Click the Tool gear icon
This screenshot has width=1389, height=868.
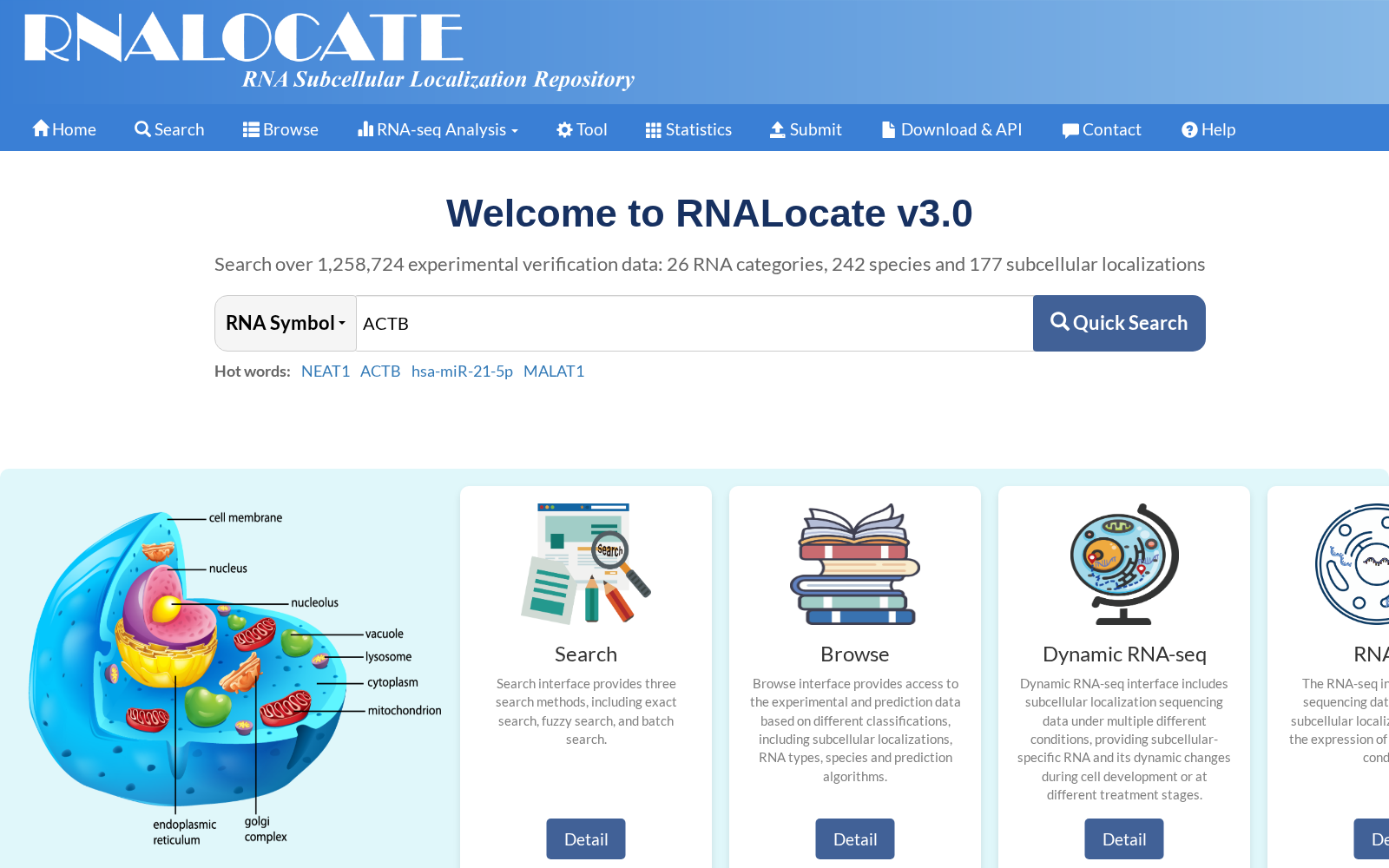tap(565, 129)
